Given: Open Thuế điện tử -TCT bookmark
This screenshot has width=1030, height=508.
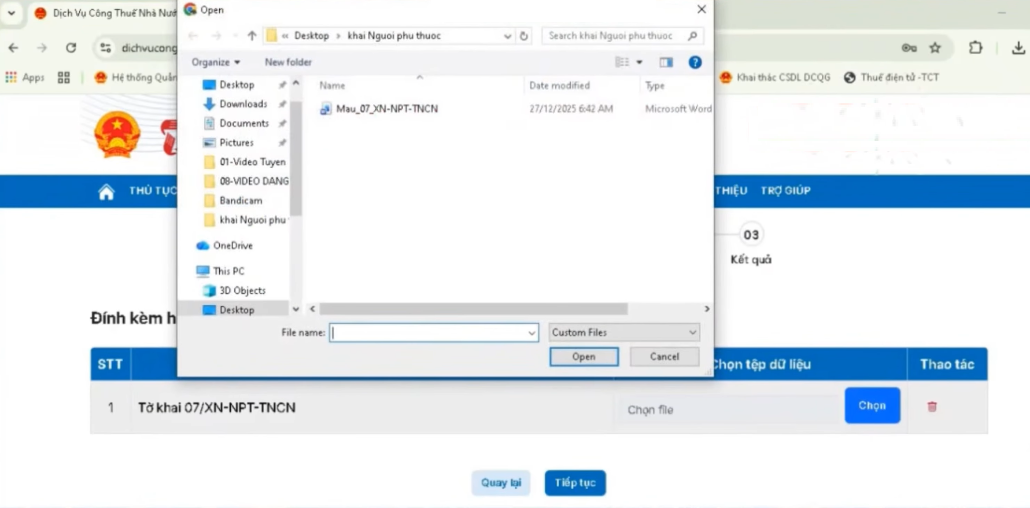Looking at the screenshot, I should (x=891, y=78).
